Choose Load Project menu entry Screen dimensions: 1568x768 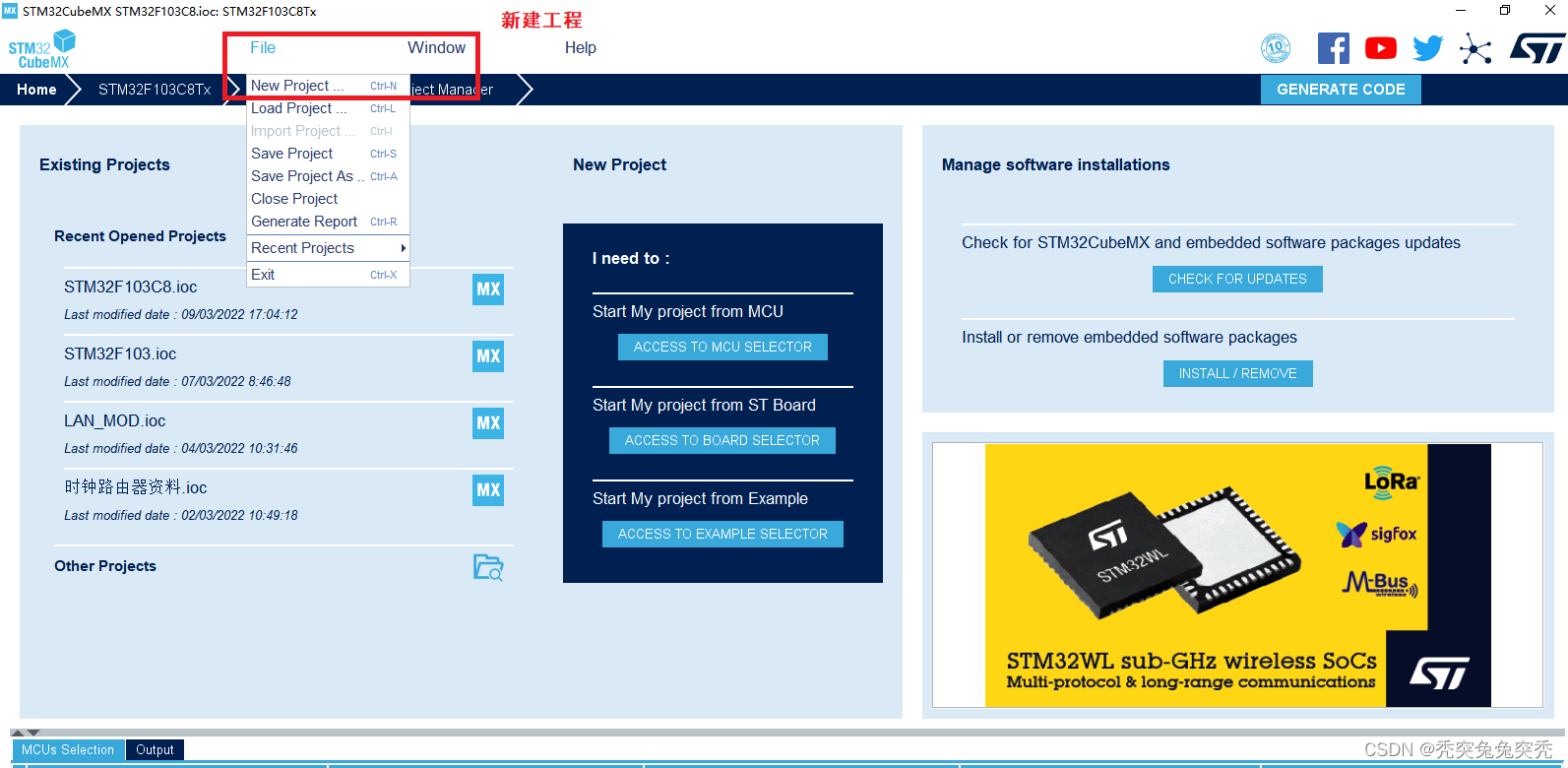pos(328,108)
